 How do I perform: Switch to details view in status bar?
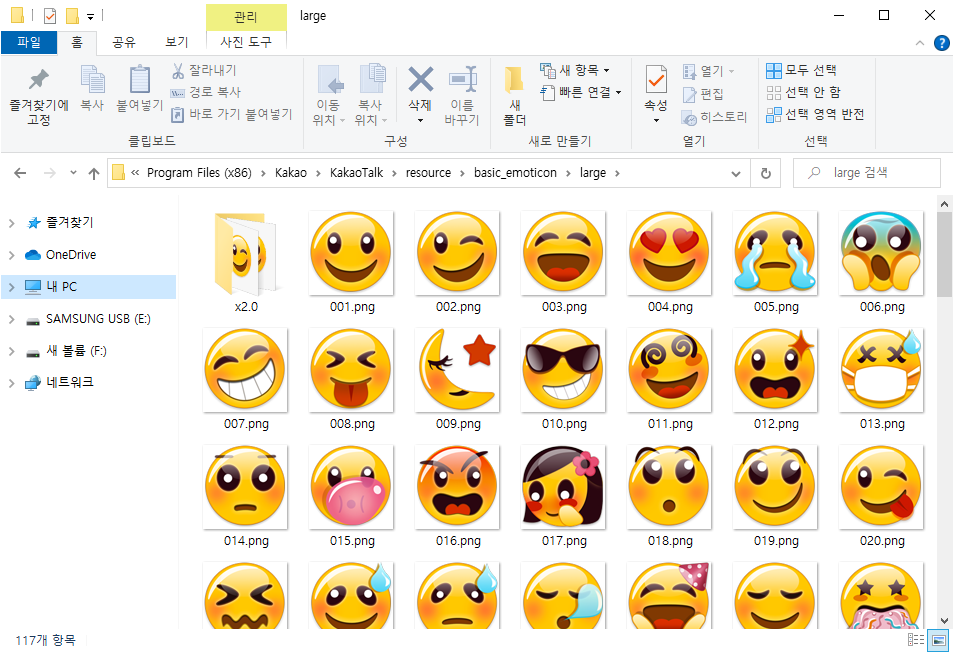pyautogui.click(x=916, y=640)
